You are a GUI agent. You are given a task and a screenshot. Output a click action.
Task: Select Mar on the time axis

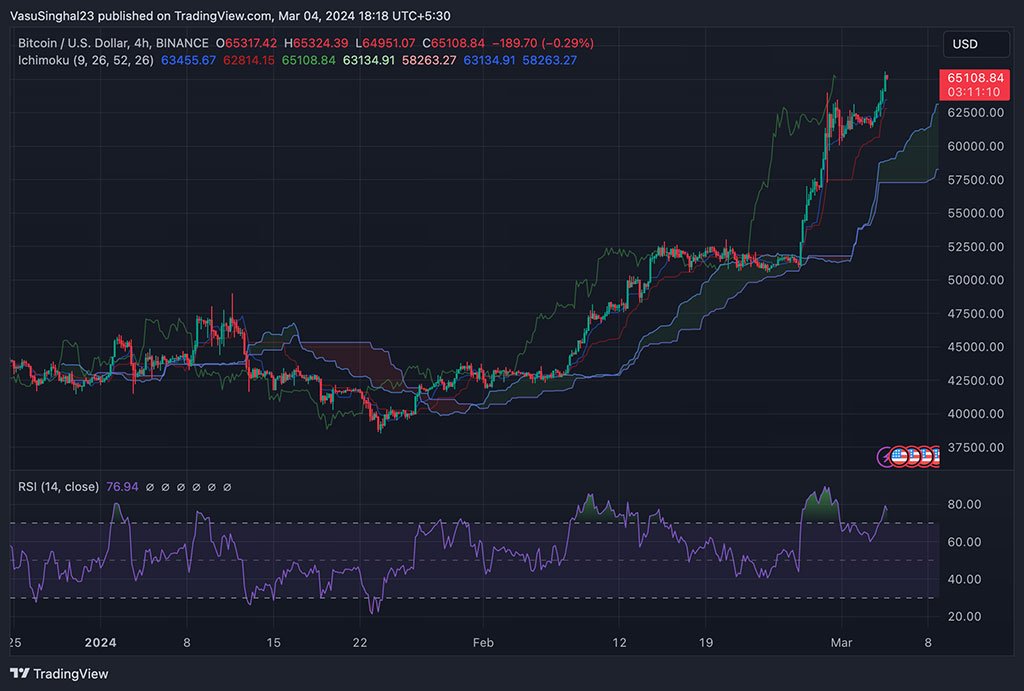click(x=841, y=643)
